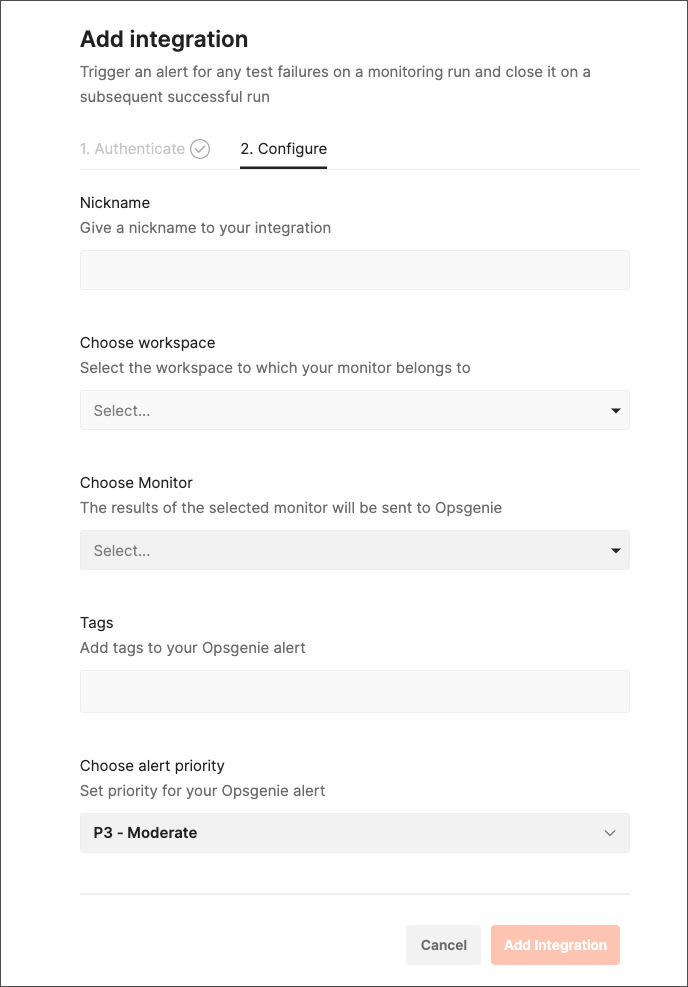Click the alert priority chevron icon
The height and width of the screenshot is (987, 688).
[x=609, y=833]
